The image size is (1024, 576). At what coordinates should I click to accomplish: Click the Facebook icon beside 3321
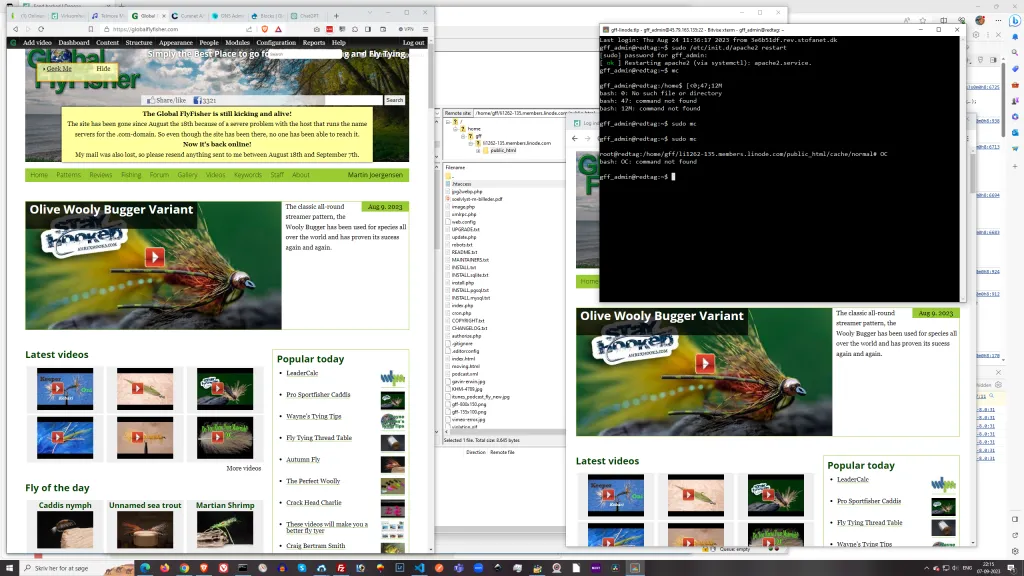click(x=197, y=100)
